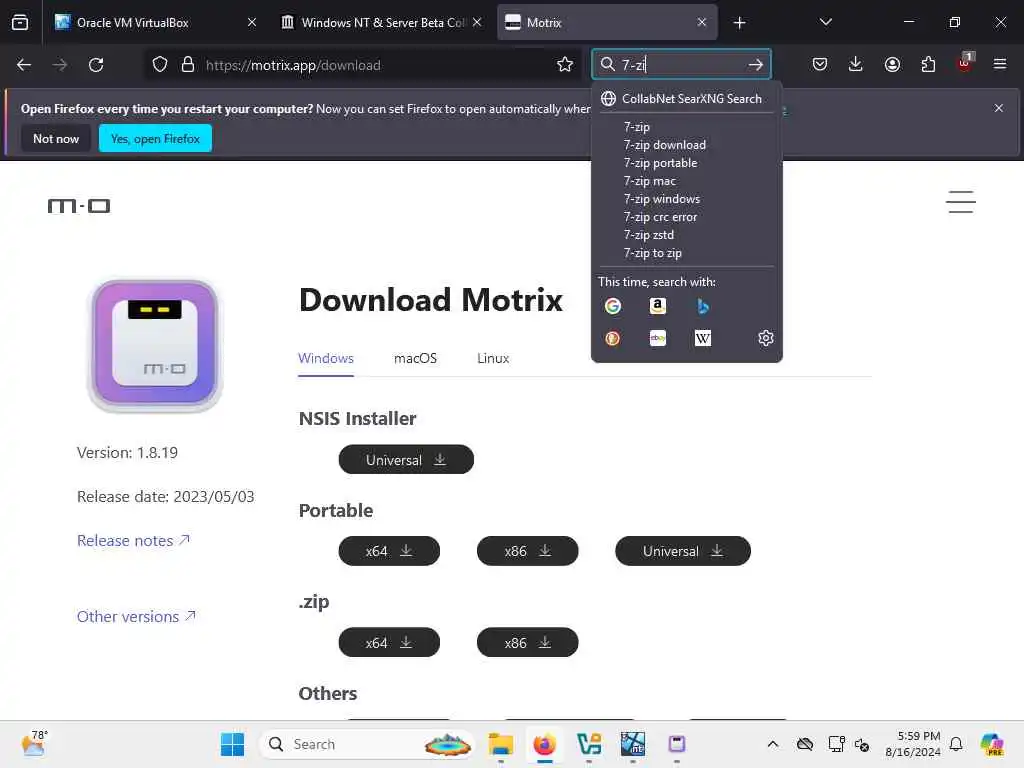
Task: Search with Wikipedia engine icon
Action: [x=703, y=338]
